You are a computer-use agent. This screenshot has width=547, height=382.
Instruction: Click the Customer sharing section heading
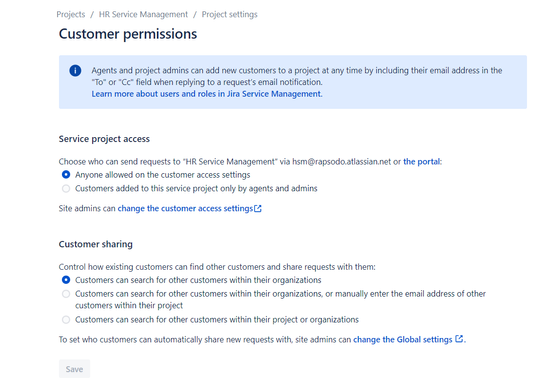click(x=96, y=244)
